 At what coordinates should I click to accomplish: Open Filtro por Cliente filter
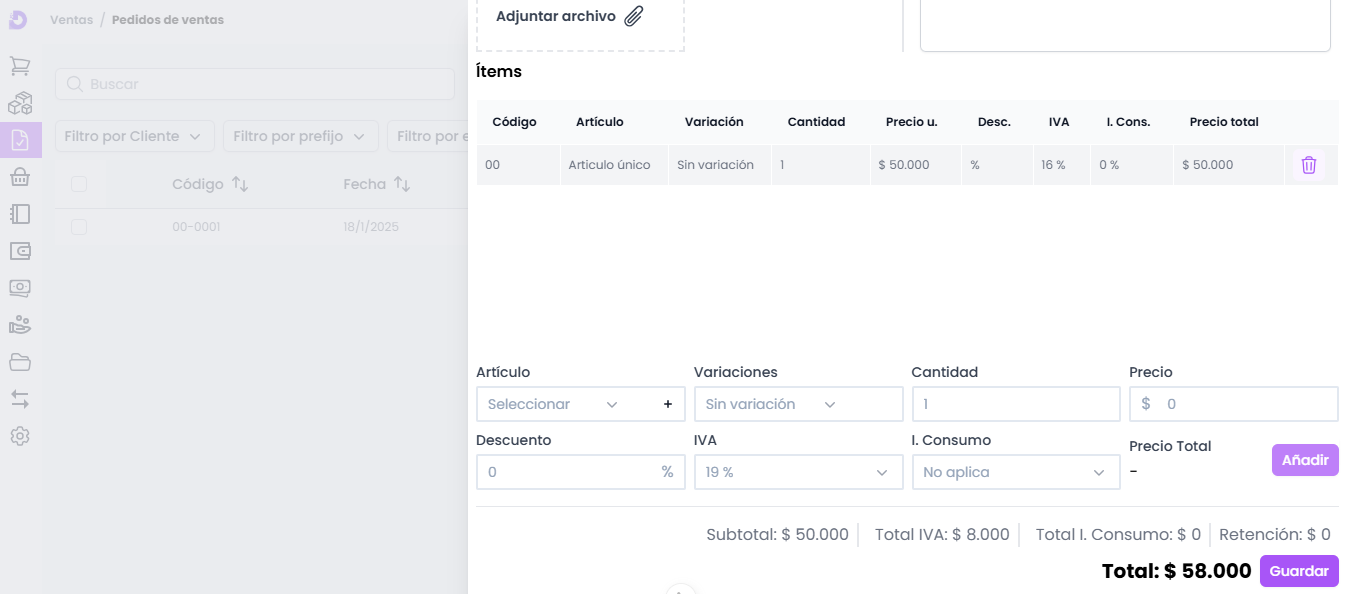click(x=134, y=136)
